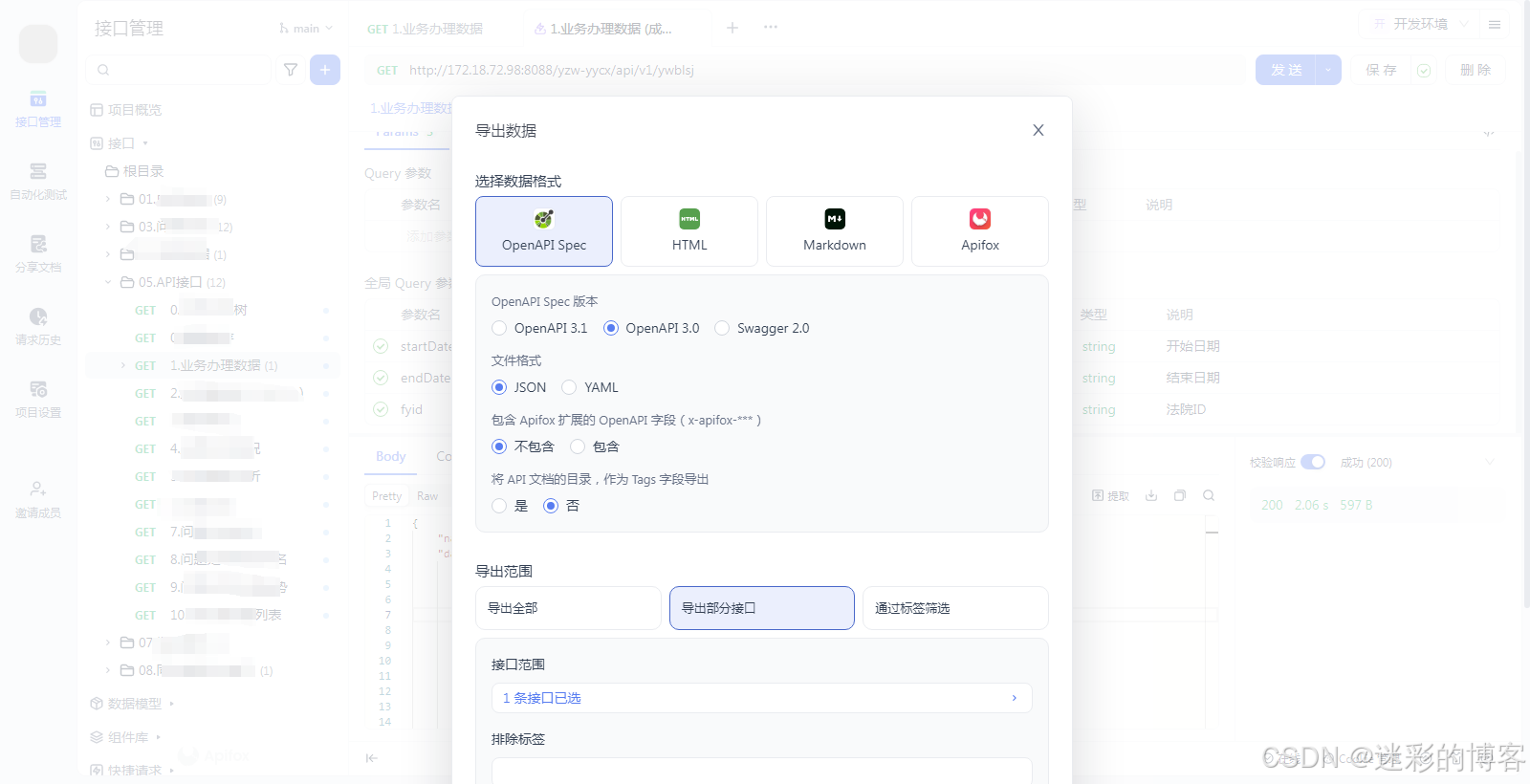This screenshot has height=784, width=1530.
Task: Switch to Body response tab
Action: 390,457
